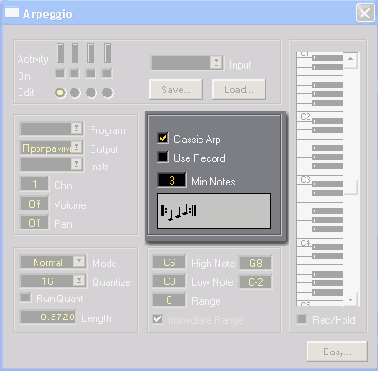Click the Save... button

(x=176, y=89)
